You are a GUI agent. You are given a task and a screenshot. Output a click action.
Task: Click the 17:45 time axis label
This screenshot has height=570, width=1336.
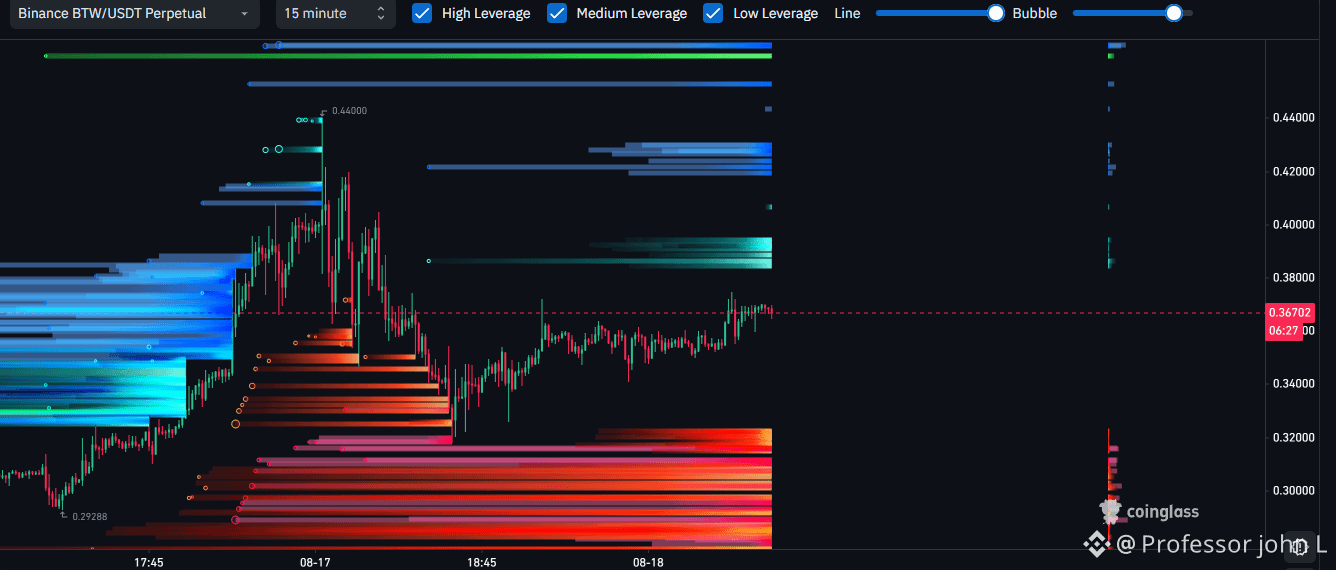(x=149, y=562)
